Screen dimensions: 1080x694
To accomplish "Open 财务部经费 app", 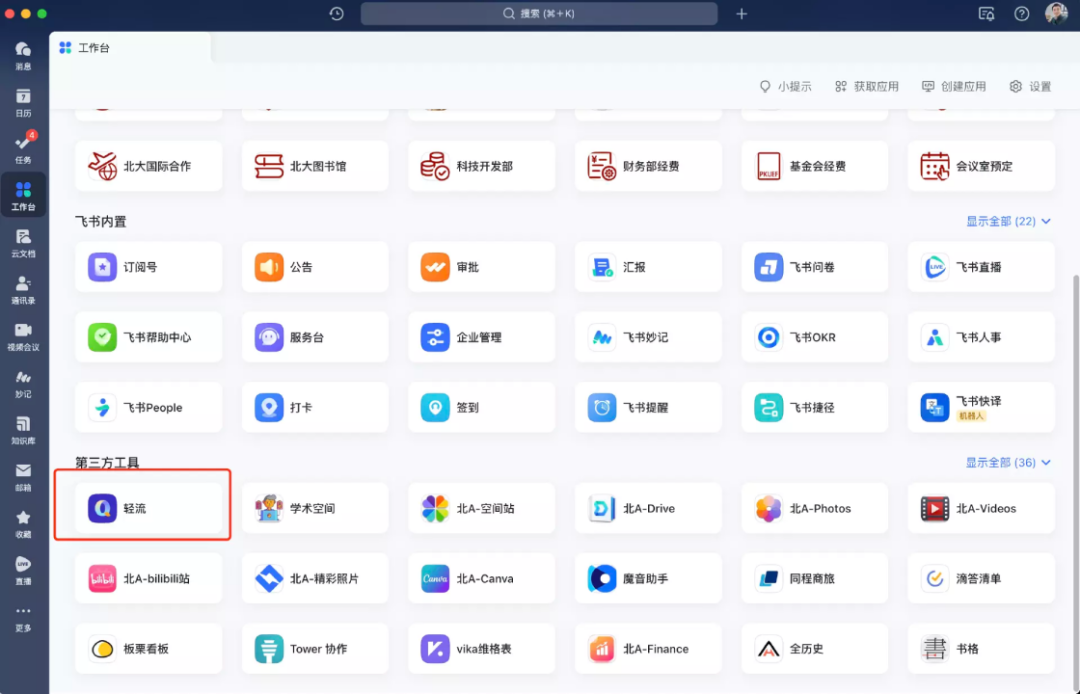I will [648, 166].
